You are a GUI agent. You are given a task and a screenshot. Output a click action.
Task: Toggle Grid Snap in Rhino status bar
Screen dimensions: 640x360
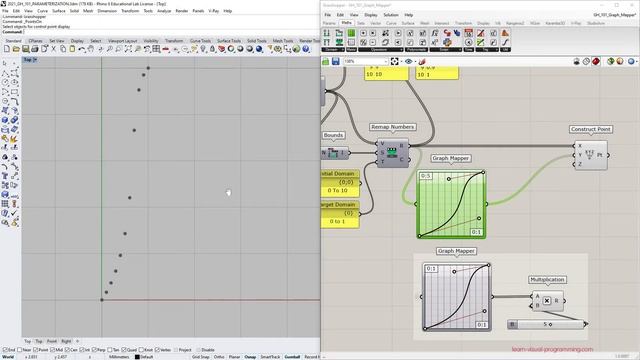coord(200,357)
